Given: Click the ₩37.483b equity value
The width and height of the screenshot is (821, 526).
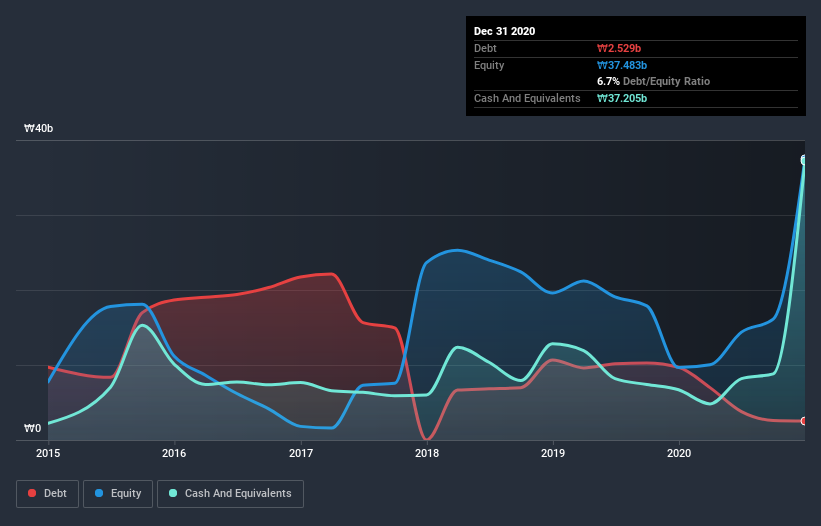Looking at the screenshot, I should (622, 65).
